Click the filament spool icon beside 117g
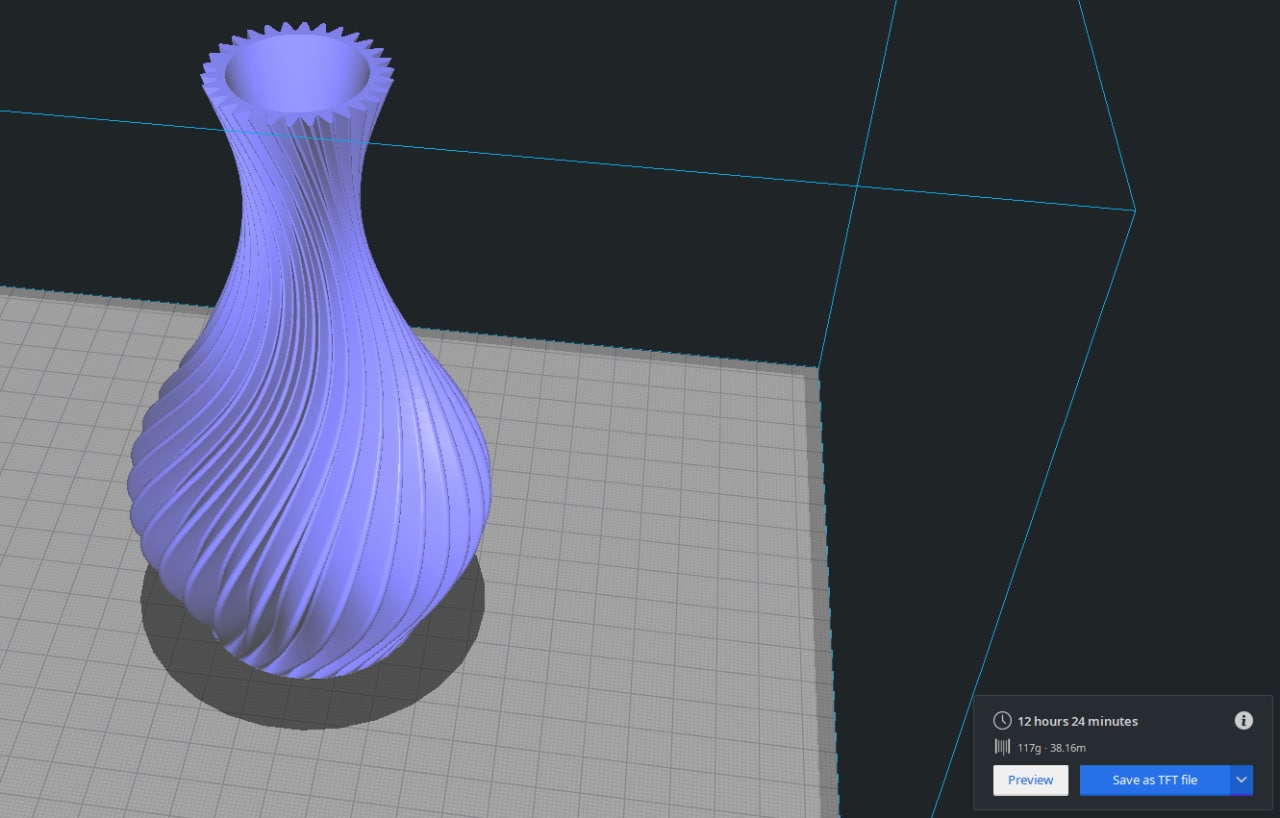 coord(1002,747)
